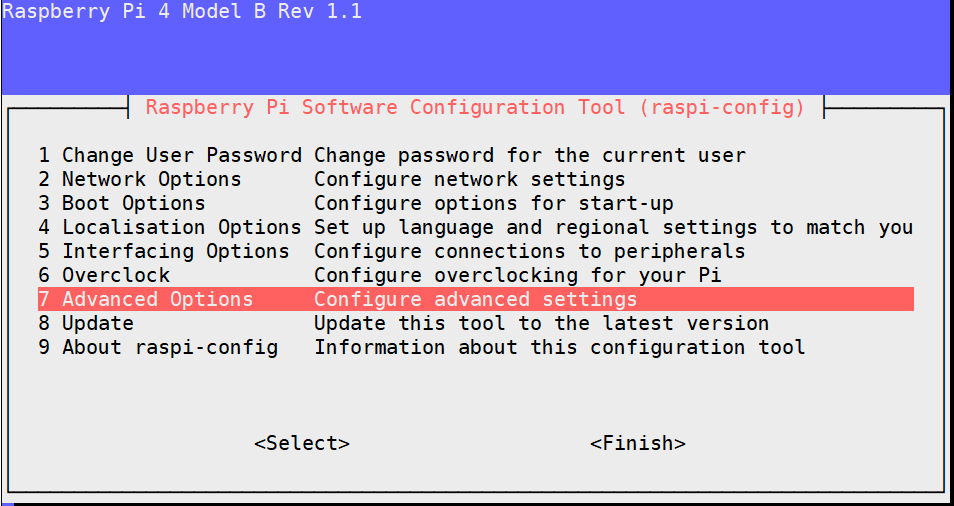This screenshot has height=506, width=954.
Task: Click the 'Configure overclocking for your Pi' text
Action: [518, 275]
